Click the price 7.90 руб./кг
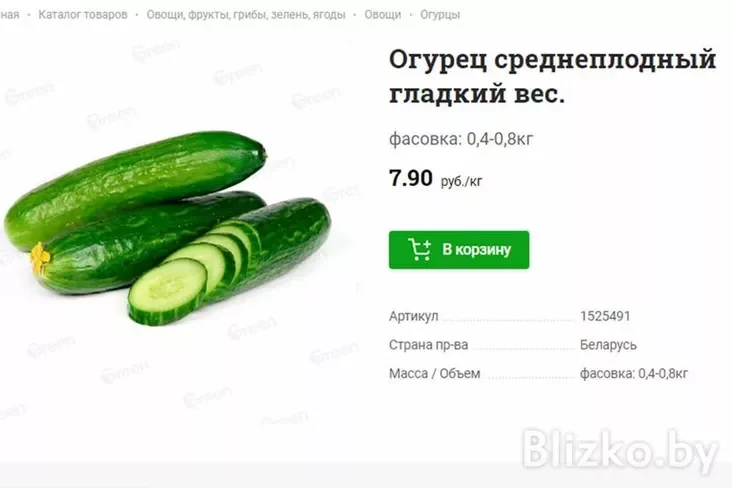The height and width of the screenshot is (488, 732). 435,178
